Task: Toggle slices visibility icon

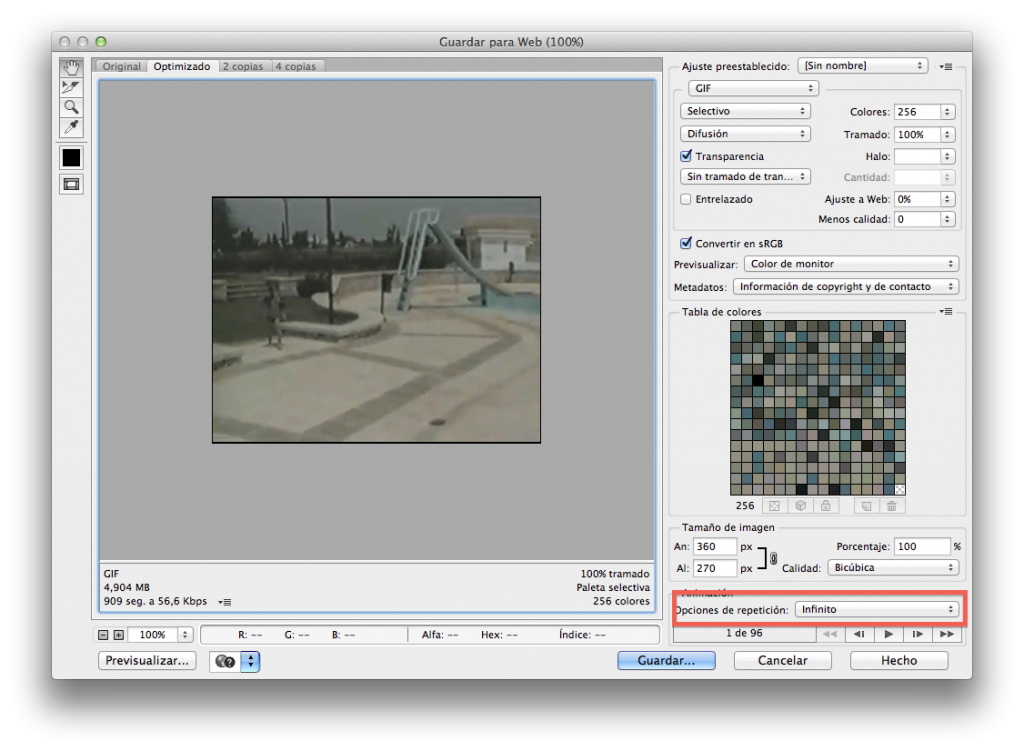Action: 71,184
